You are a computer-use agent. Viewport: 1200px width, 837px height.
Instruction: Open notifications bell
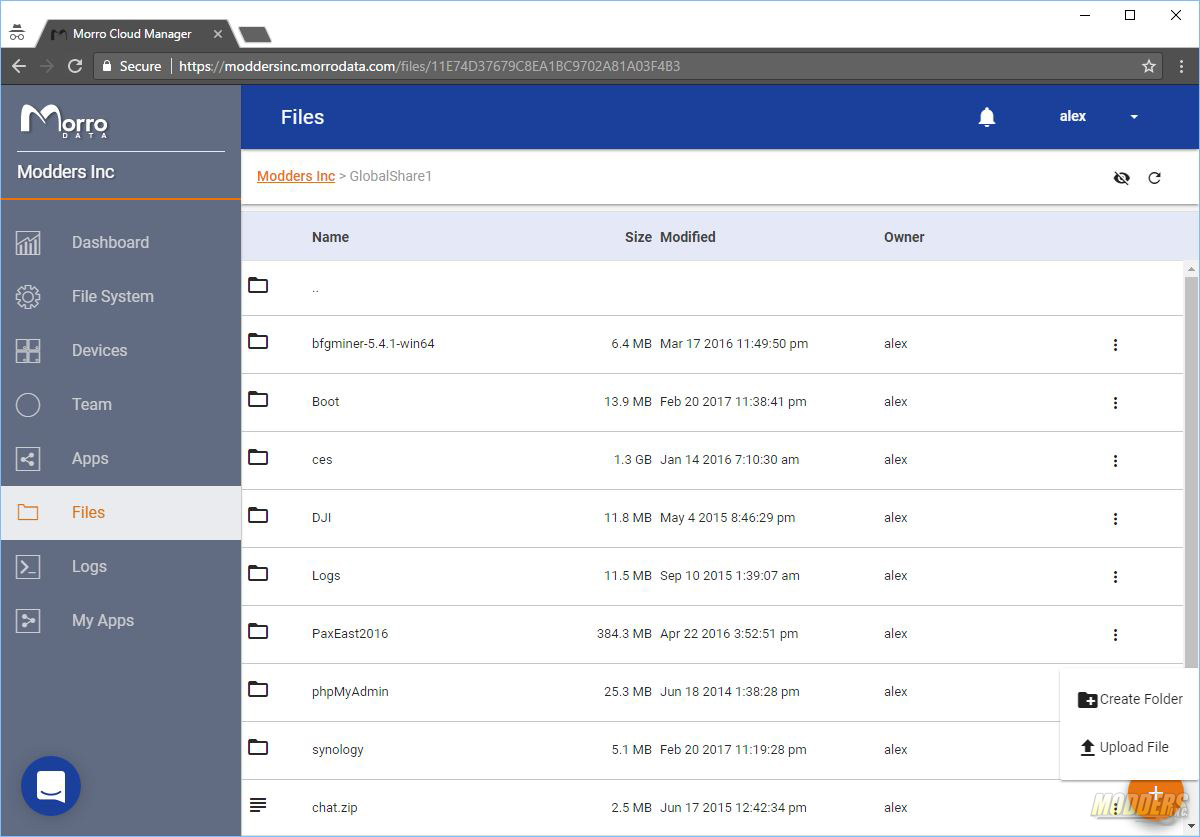987,117
